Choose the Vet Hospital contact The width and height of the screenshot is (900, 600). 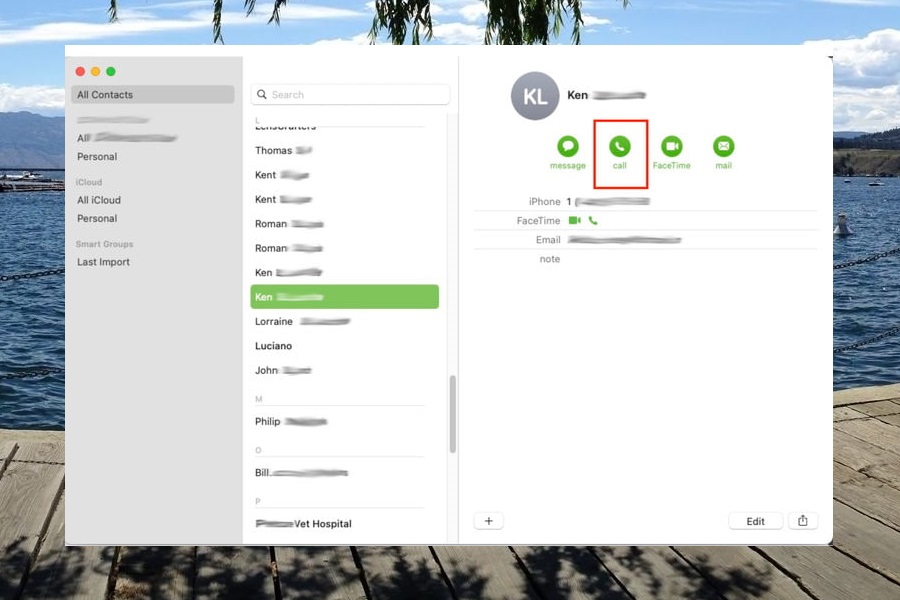click(304, 524)
